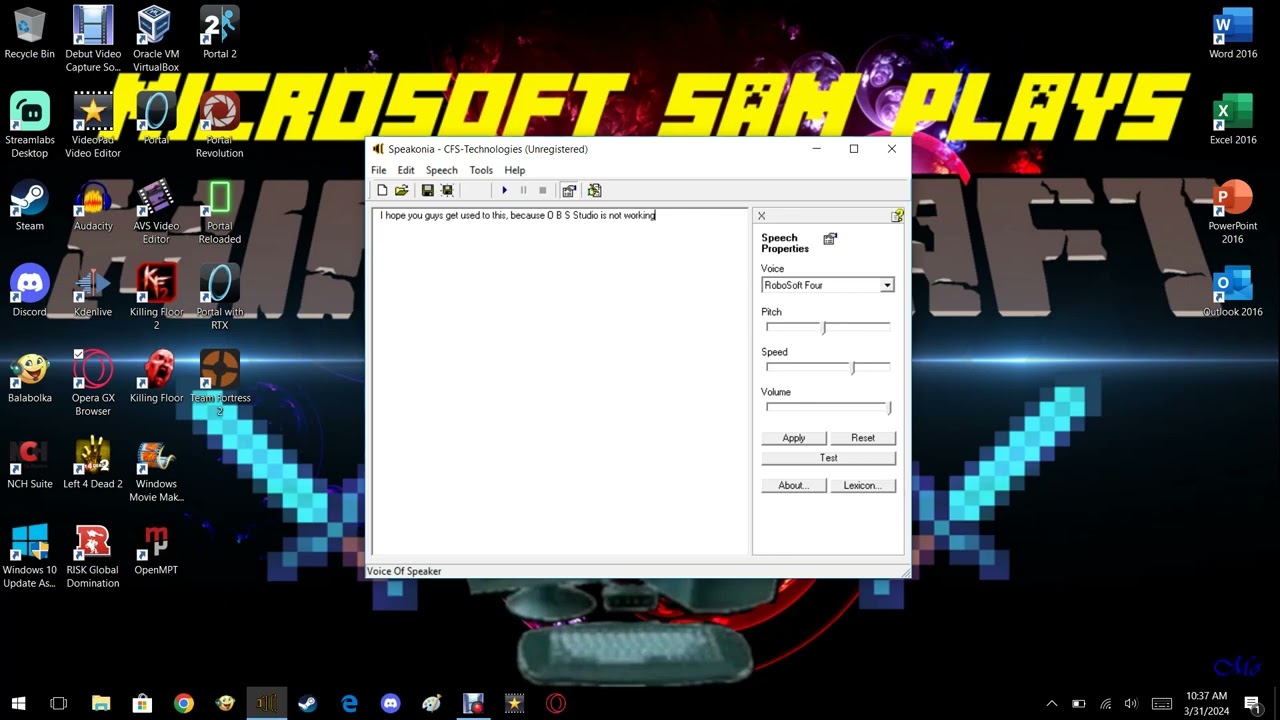Image resolution: width=1280 pixels, height=720 pixels.
Task: Open the Speech menu
Action: (x=441, y=170)
